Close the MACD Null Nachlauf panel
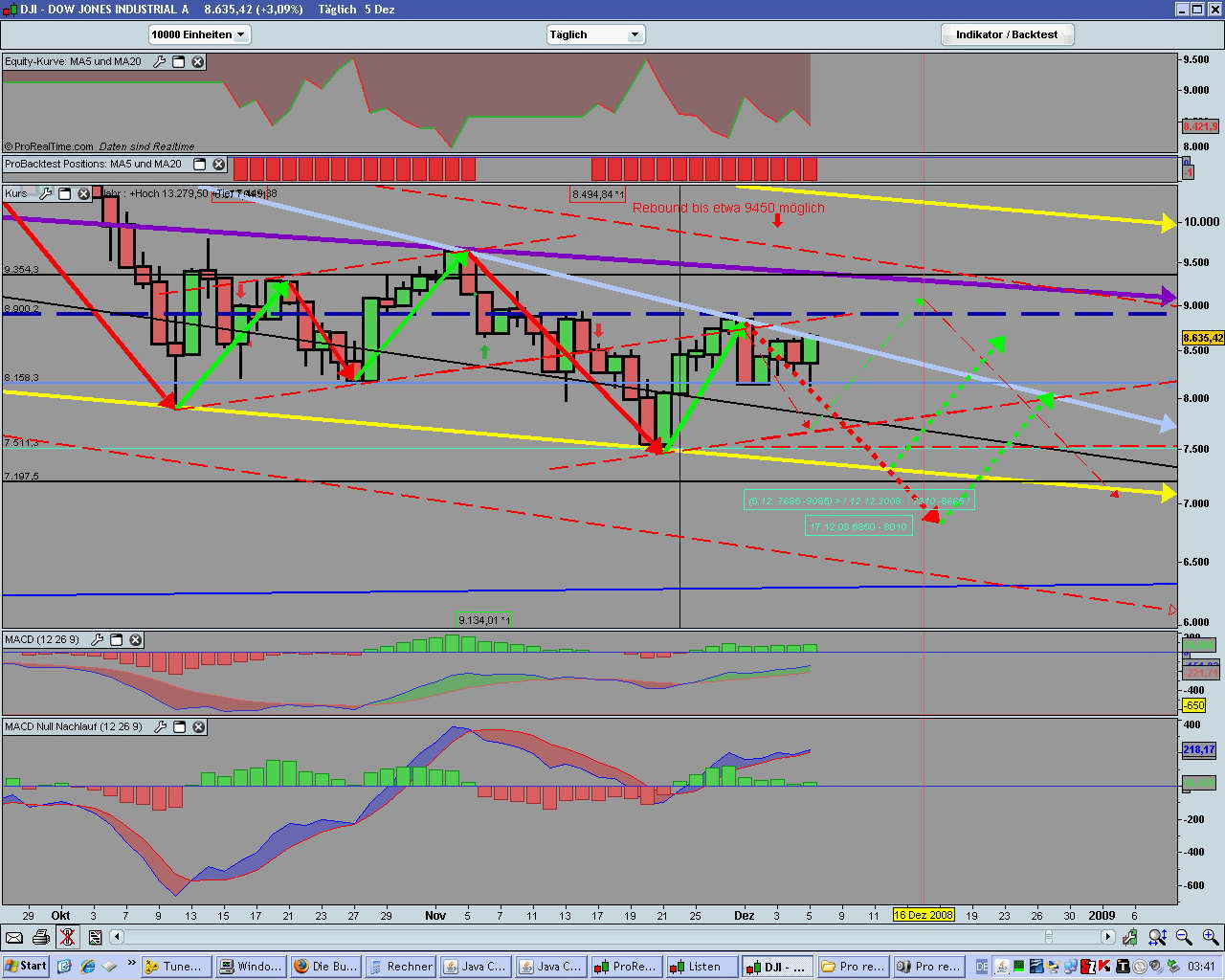This screenshot has height=980, width=1225. point(198,726)
